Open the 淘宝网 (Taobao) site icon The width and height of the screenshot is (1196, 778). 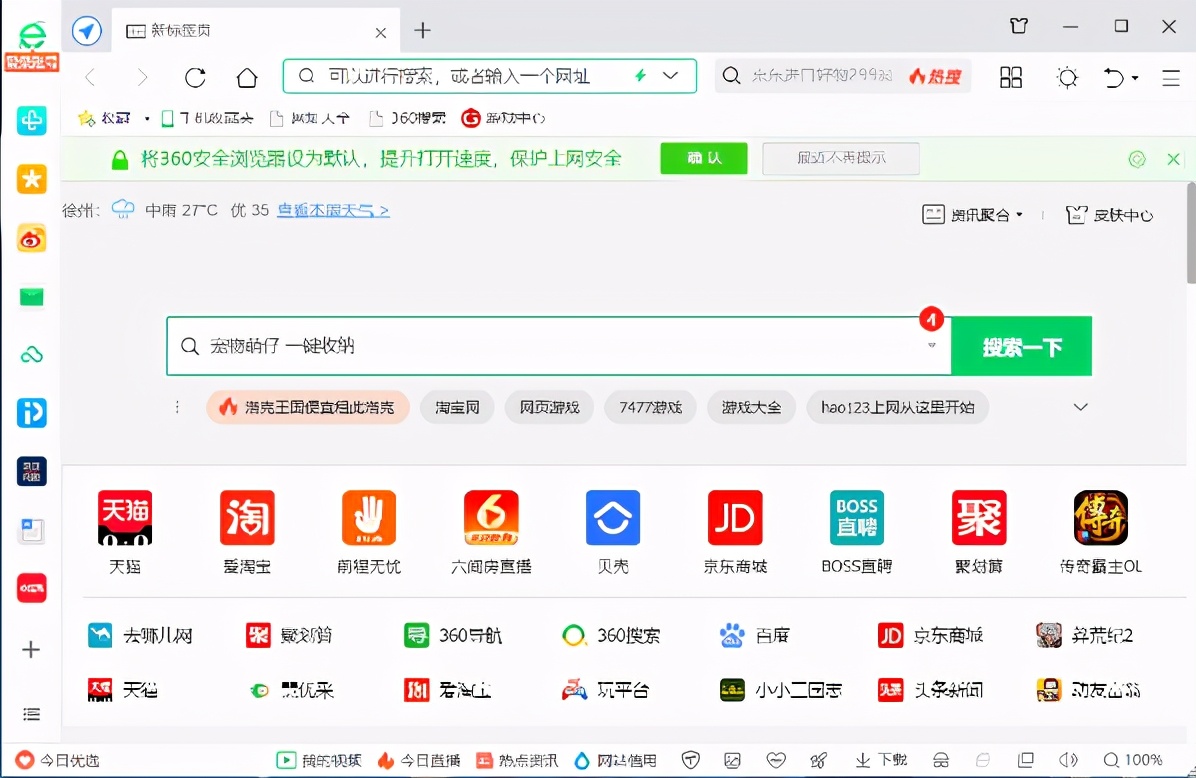pos(457,407)
